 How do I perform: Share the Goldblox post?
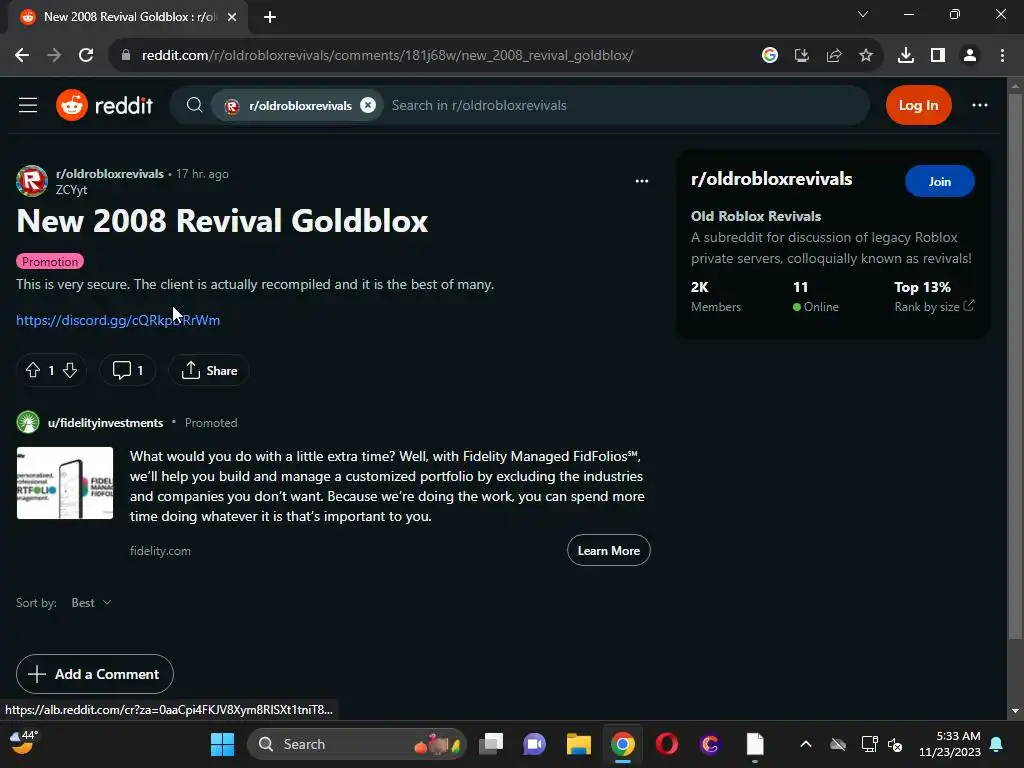click(209, 370)
